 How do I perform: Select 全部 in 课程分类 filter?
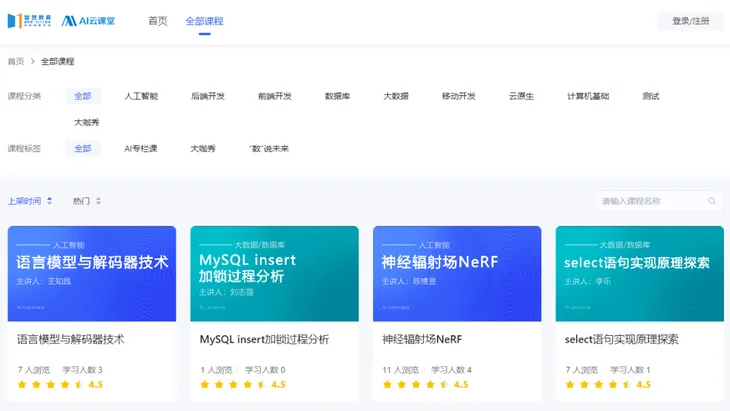tap(83, 96)
